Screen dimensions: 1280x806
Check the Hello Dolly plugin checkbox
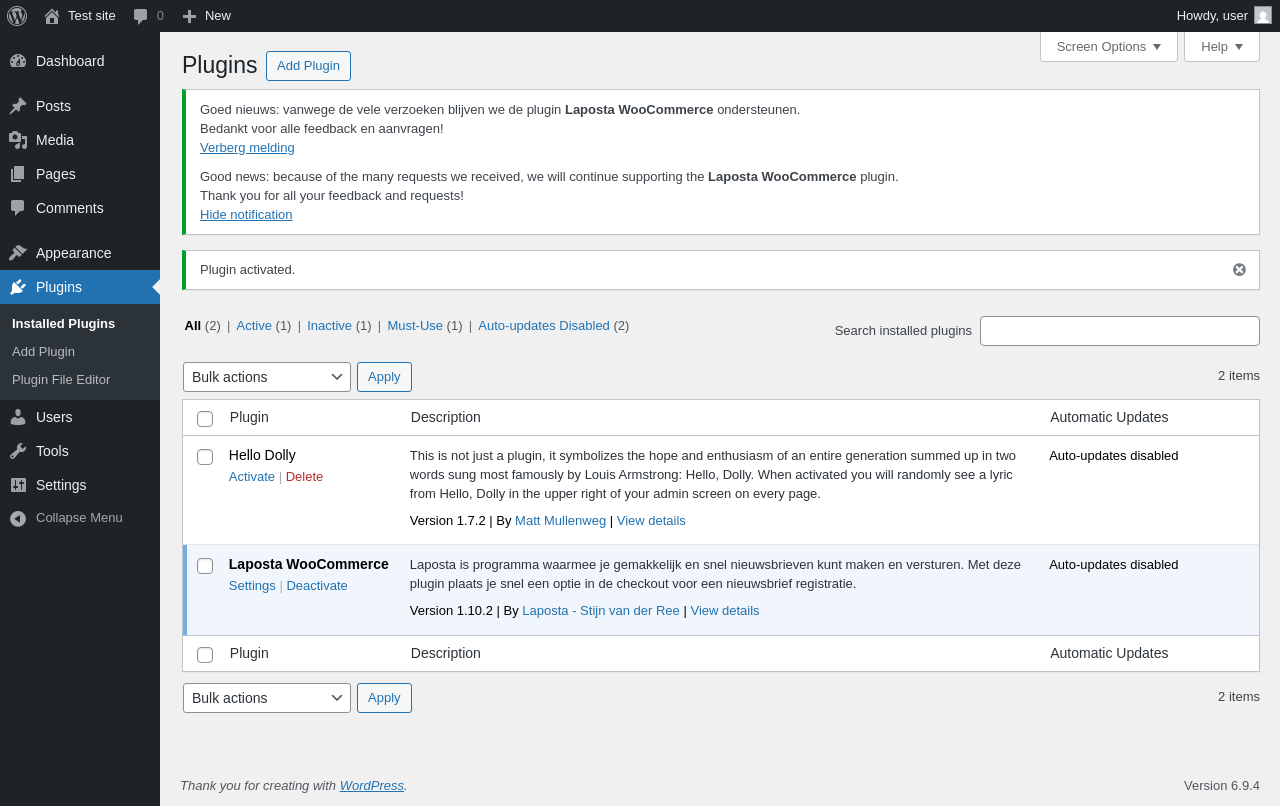coord(205,457)
